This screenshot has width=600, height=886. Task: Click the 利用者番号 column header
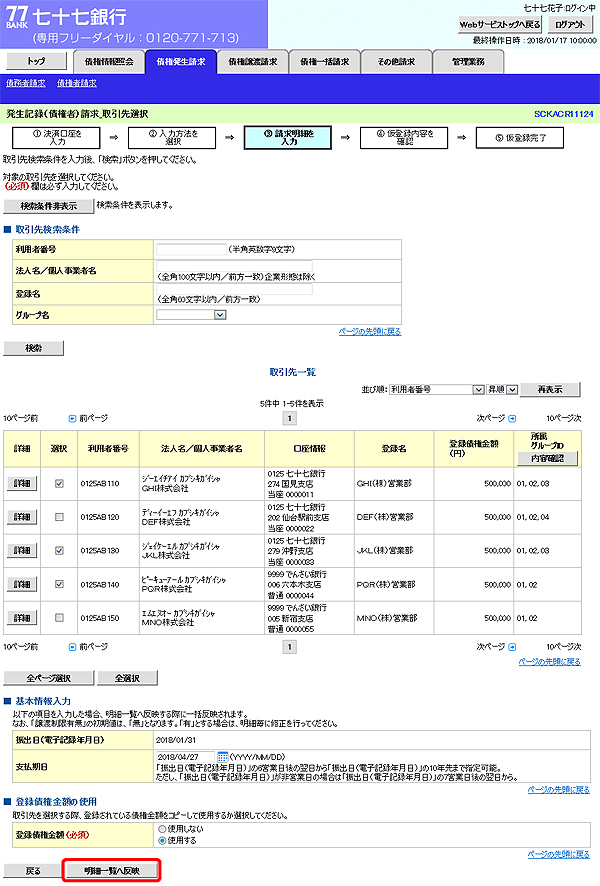click(x=108, y=449)
